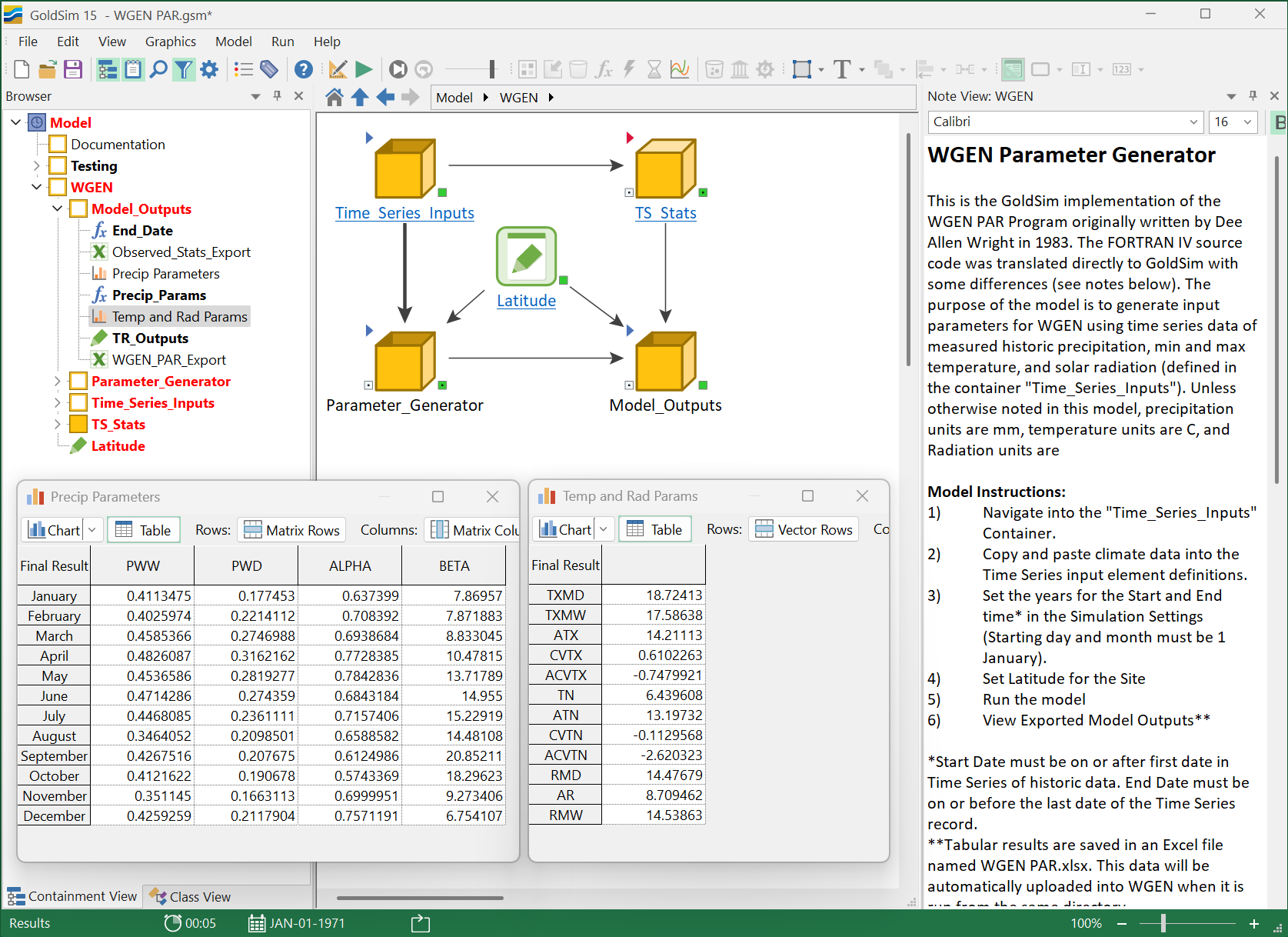Image resolution: width=1288 pixels, height=937 pixels.
Task: Expand the Time_Series_Inputs tree node
Action: (57, 402)
